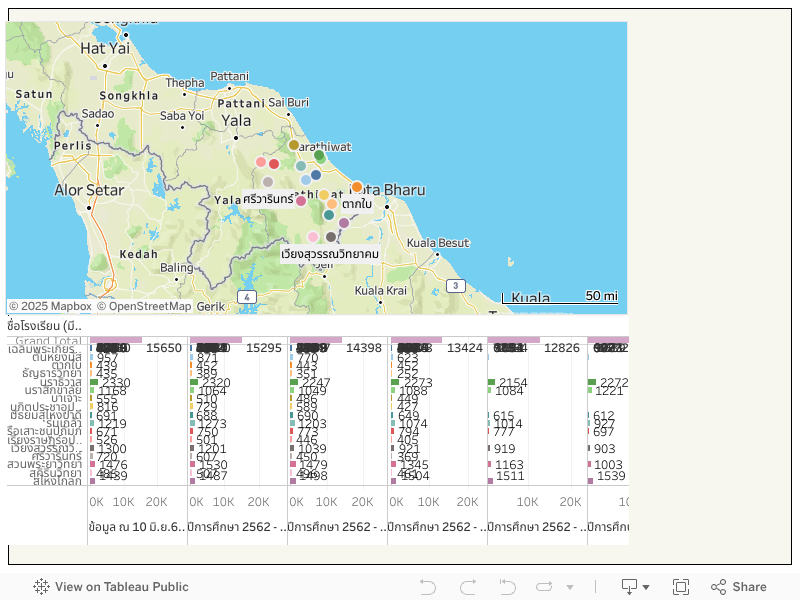Click the ชื่อโรงเรียน field header
This screenshot has width=800, height=600.
44,326
